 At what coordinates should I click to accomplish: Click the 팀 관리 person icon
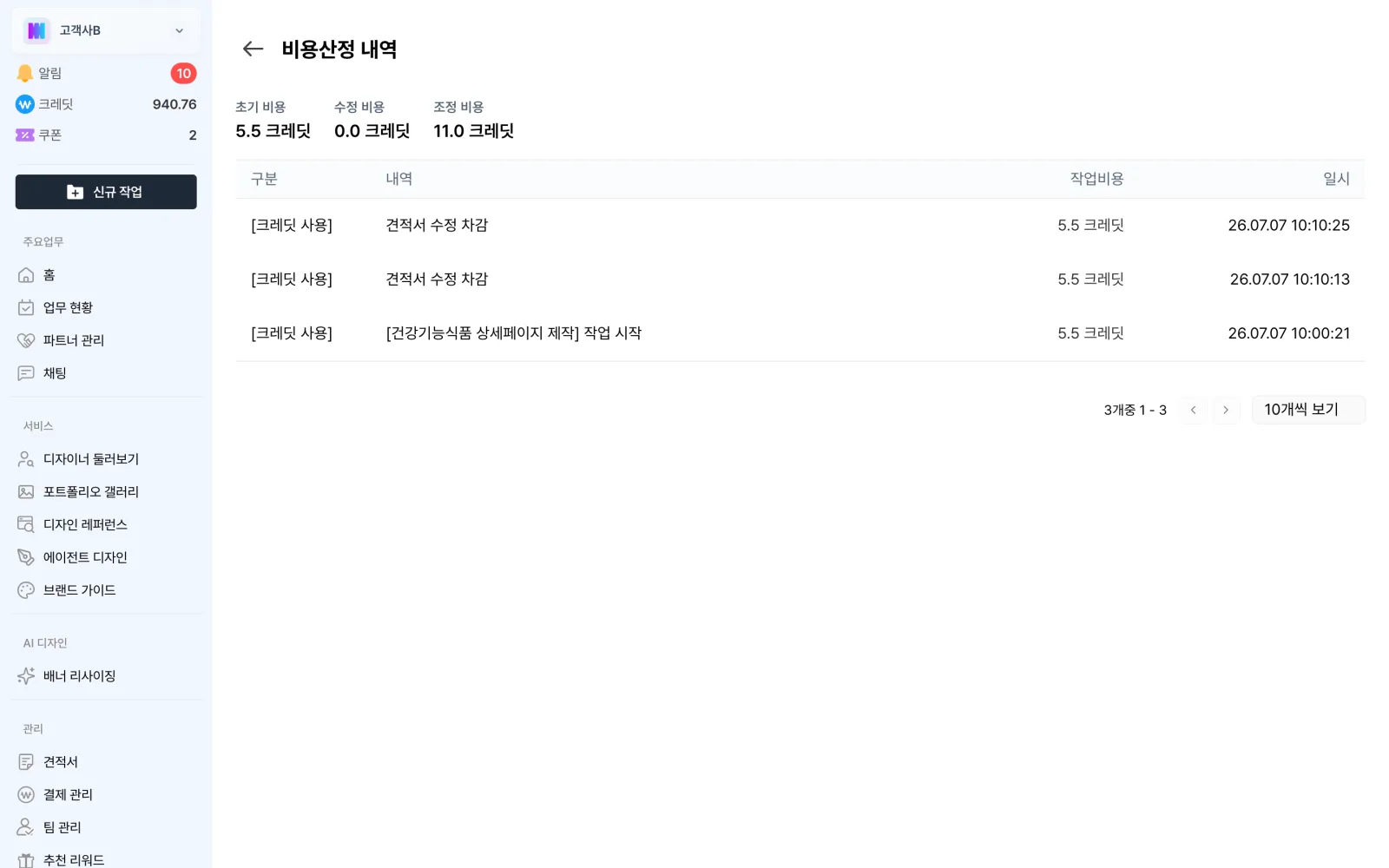[26, 827]
